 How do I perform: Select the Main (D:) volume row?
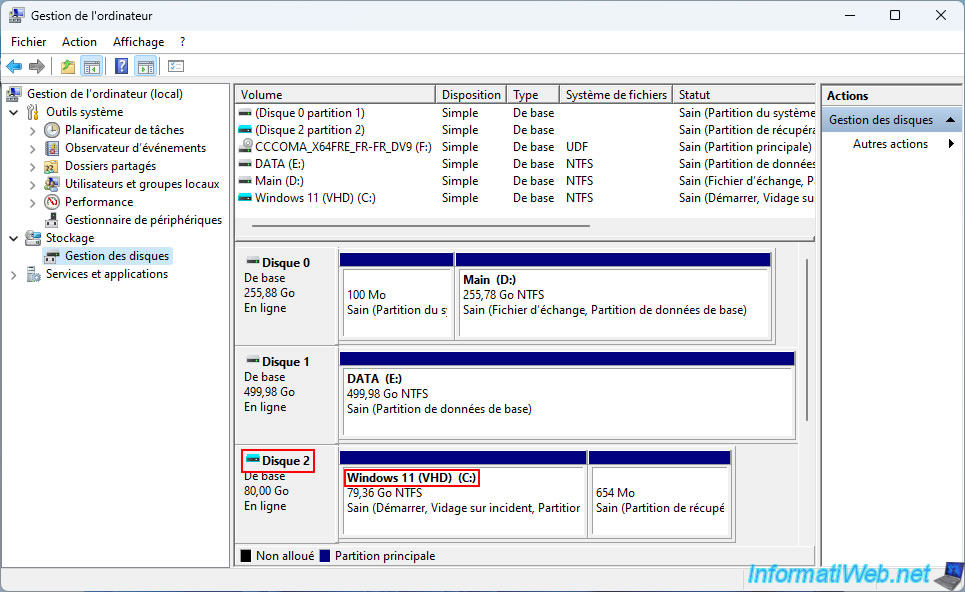(x=526, y=181)
